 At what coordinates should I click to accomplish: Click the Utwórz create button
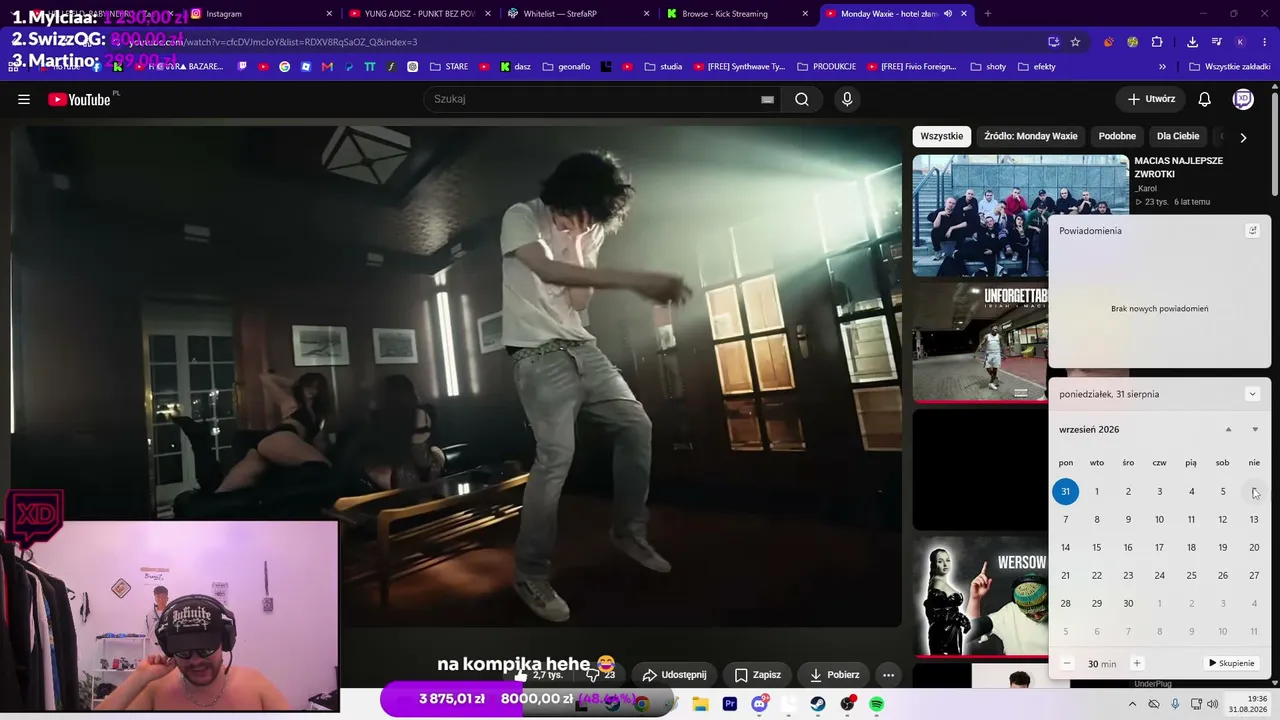pos(1151,99)
